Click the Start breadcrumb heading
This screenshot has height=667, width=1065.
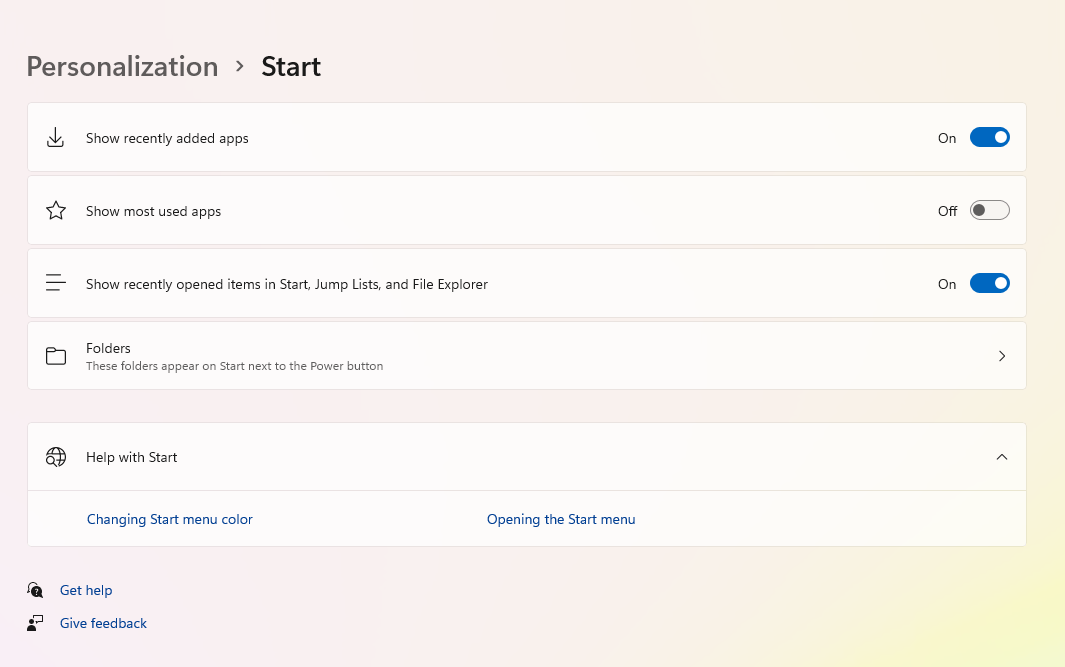coord(291,67)
